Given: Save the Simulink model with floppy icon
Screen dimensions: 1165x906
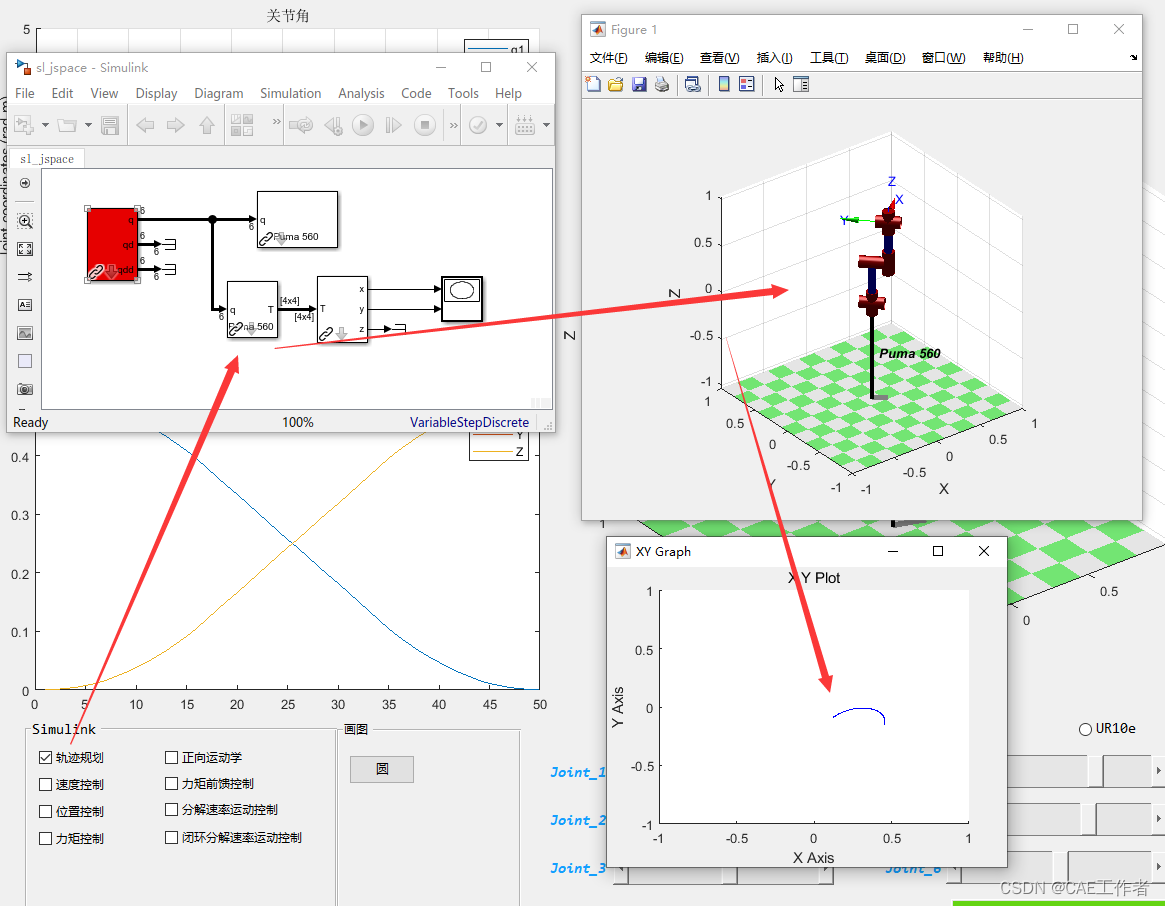Looking at the screenshot, I should (110, 126).
